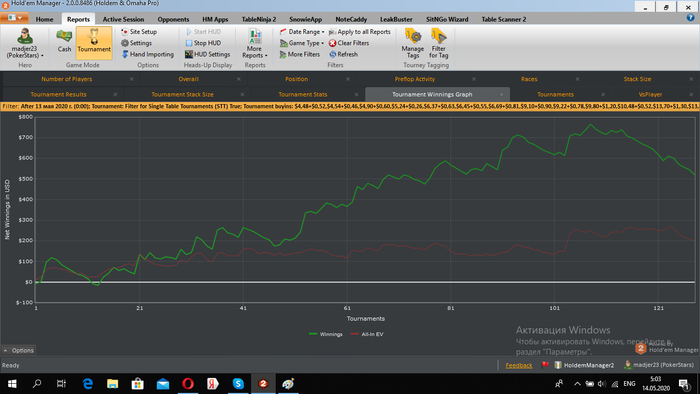Select the Stack Size report tab
This screenshot has height=394, width=700.
[x=637, y=79]
